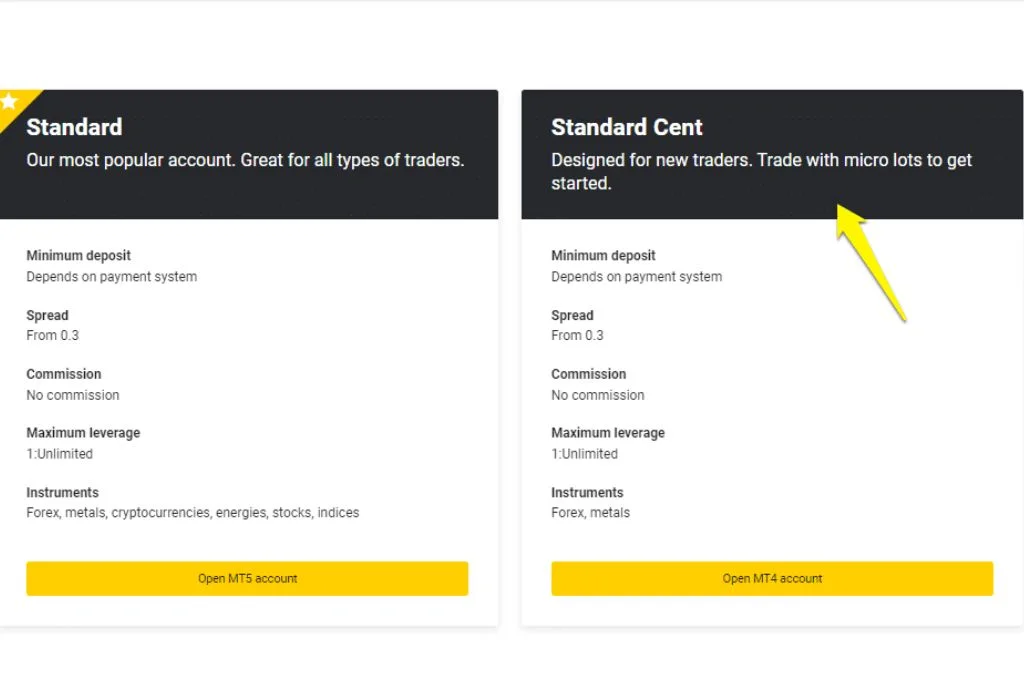
Task: Select the Spread value From 0.3 on Standard
Action: pyautogui.click(x=52, y=335)
